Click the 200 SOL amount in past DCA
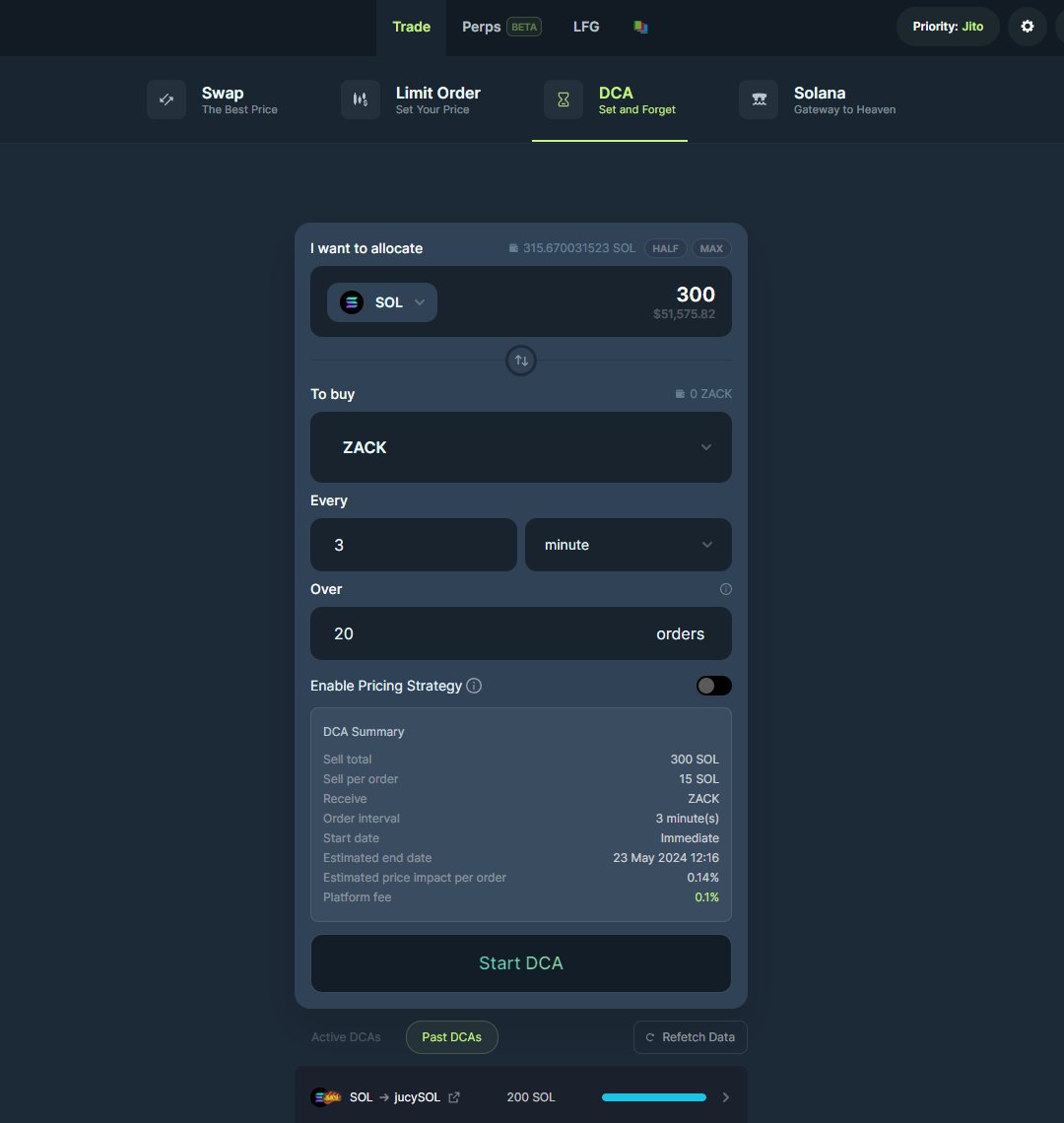The image size is (1064, 1123). [x=531, y=1097]
